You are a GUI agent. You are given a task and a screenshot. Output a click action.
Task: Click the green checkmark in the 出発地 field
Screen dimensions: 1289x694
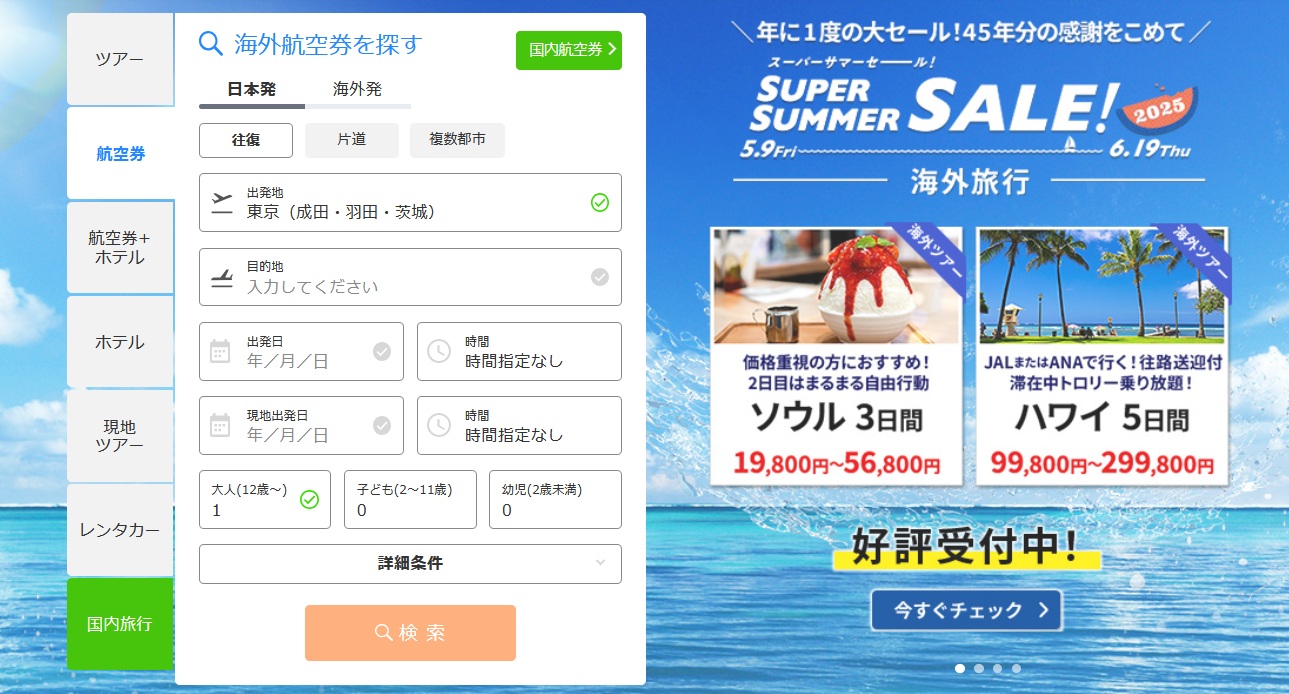tap(600, 203)
